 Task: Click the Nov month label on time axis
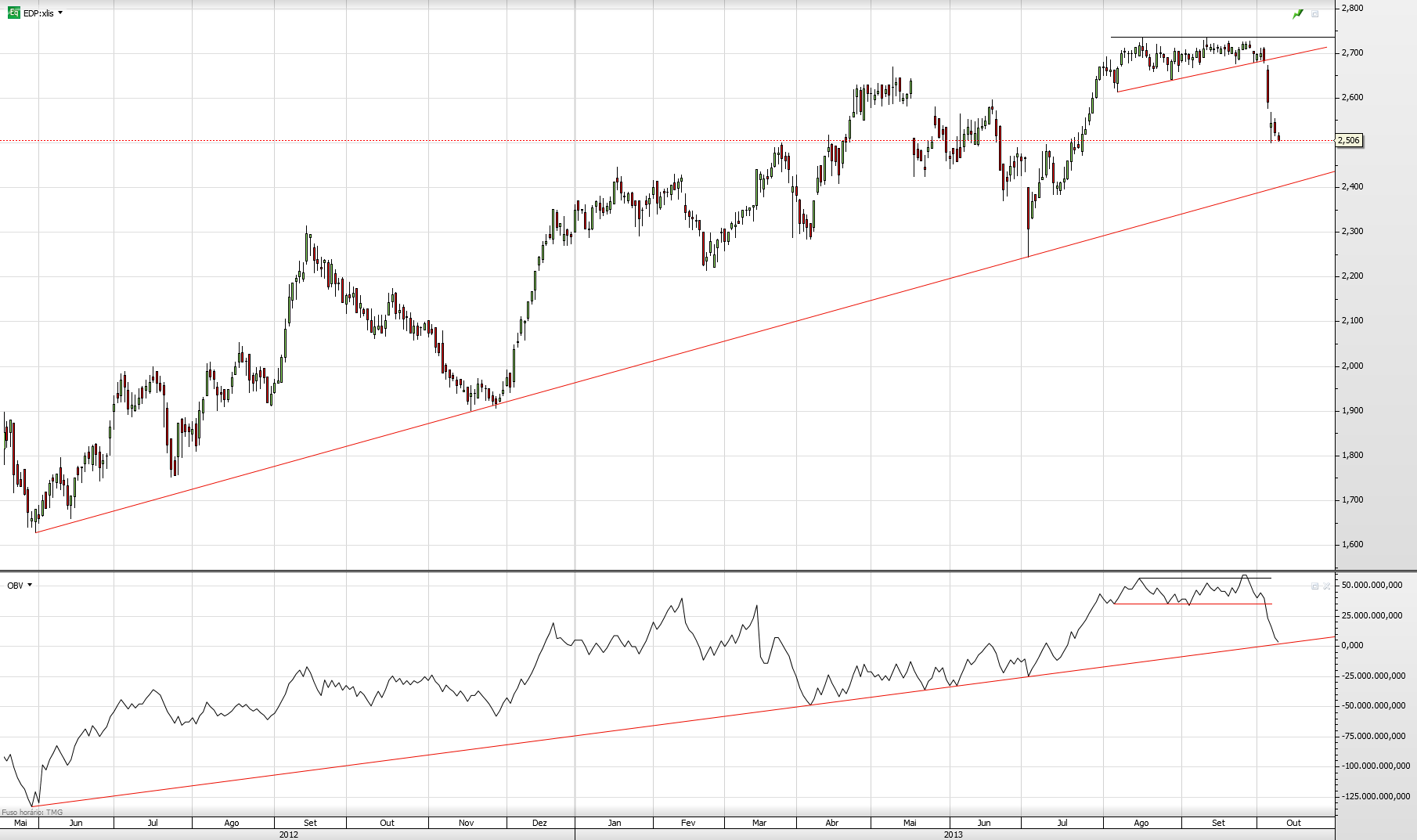(x=467, y=823)
